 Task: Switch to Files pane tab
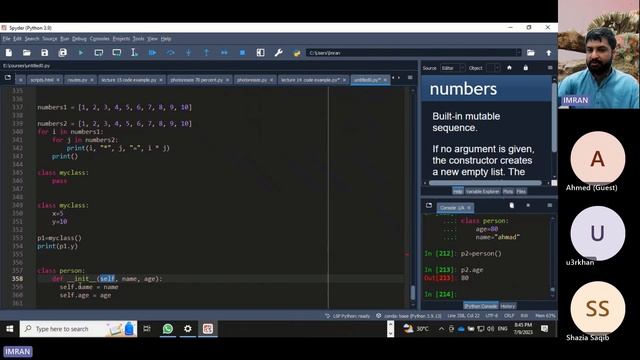[x=521, y=191]
